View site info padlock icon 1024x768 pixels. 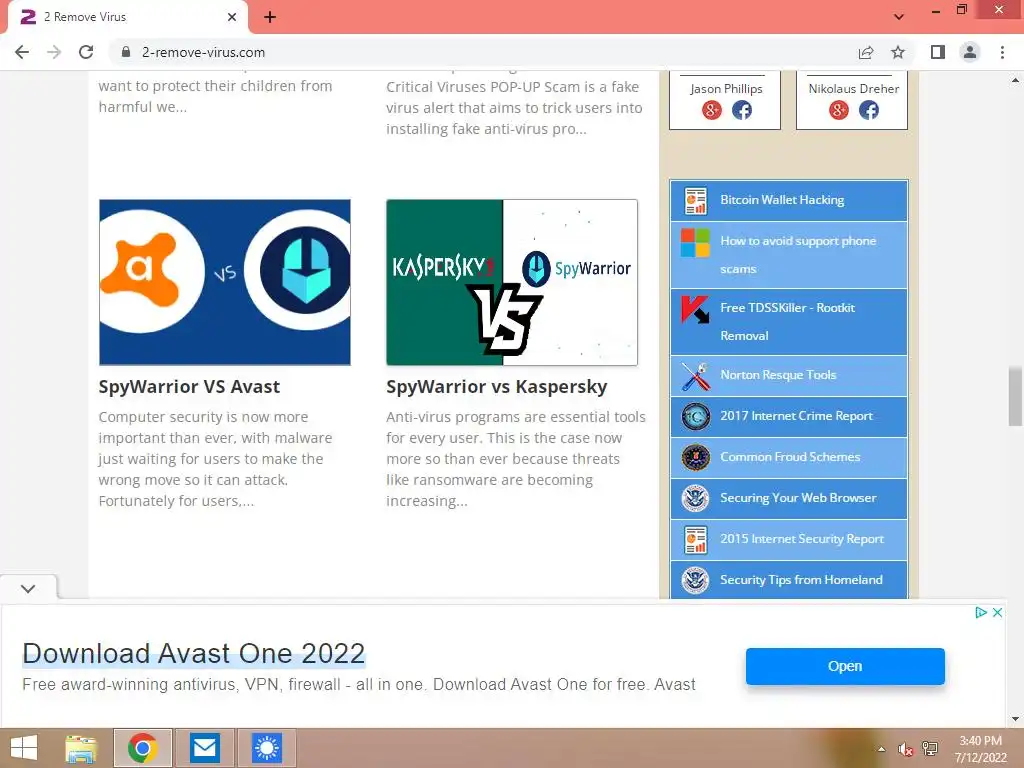pyautogui.click(x=126, y=52)
